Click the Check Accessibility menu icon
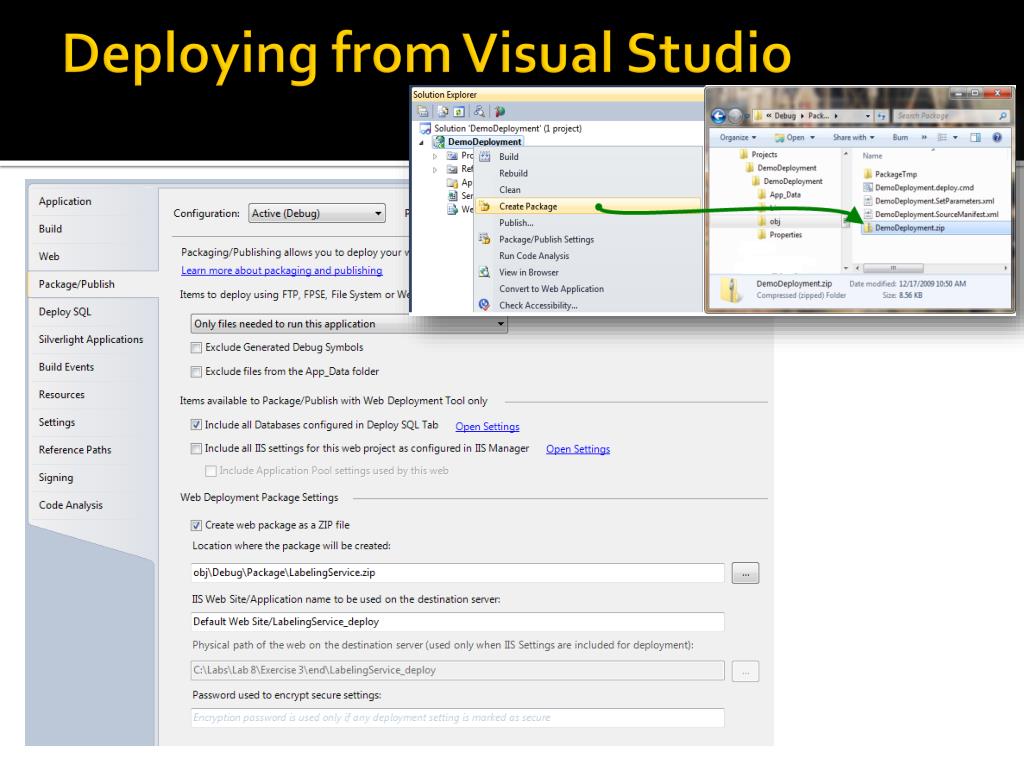 [485, 304]
